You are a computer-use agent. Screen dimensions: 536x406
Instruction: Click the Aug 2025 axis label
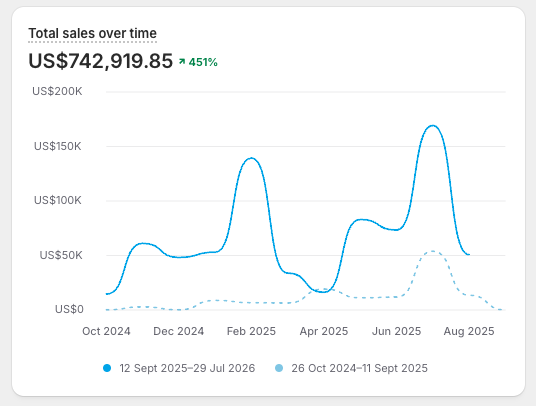[x=469, y=331]
